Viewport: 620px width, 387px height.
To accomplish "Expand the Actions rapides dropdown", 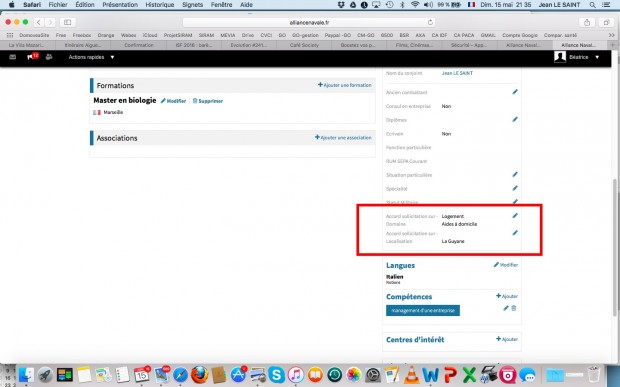I will [x=91, y=57].
